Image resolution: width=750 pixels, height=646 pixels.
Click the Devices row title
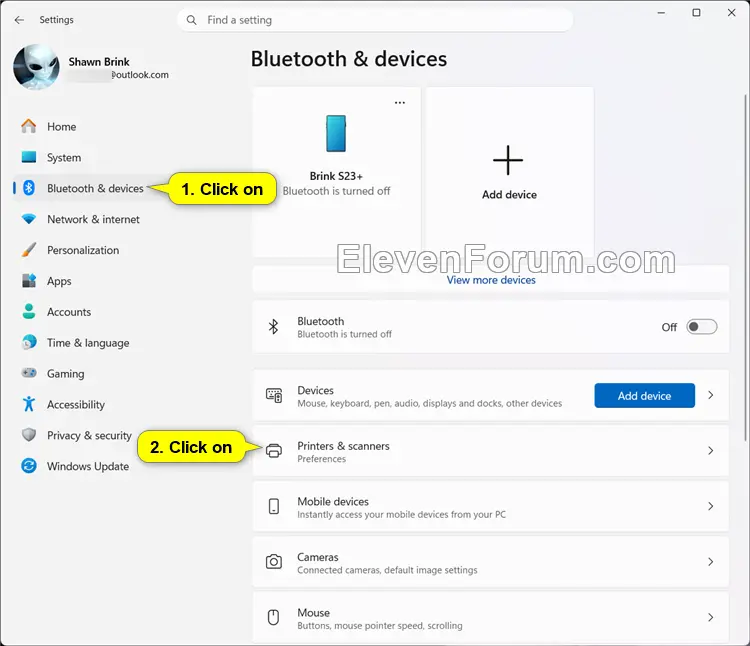coord(315,390)
